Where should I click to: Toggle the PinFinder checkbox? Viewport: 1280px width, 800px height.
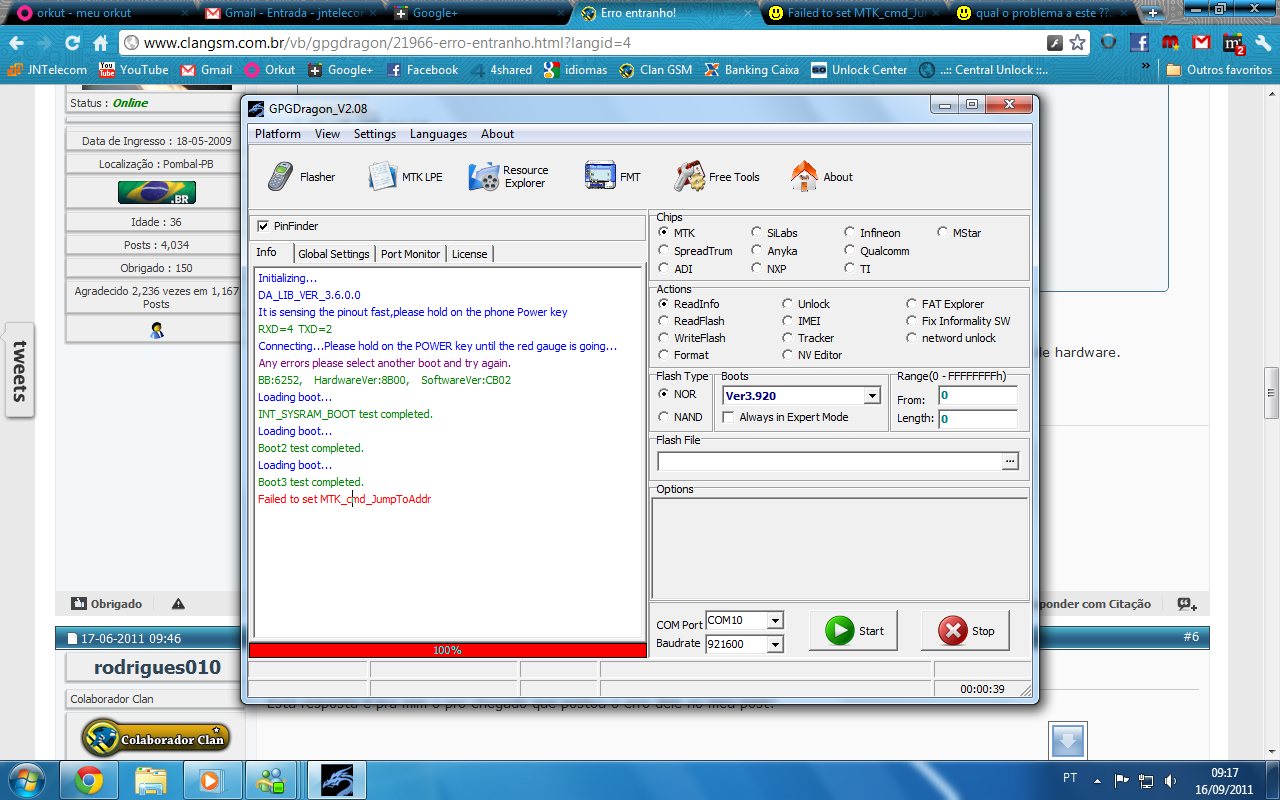[x=264, y=226]
